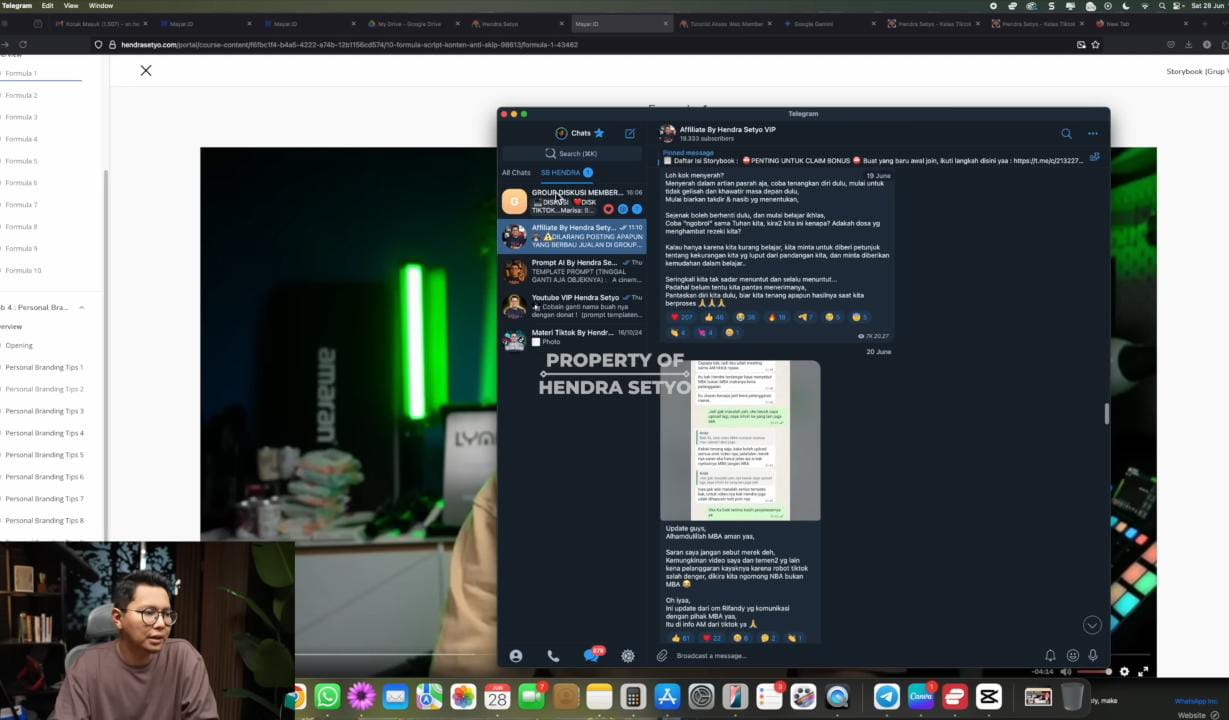1229x720 pixels.
Task: Mute the video player speaker icon
Action: (1067, 672)
